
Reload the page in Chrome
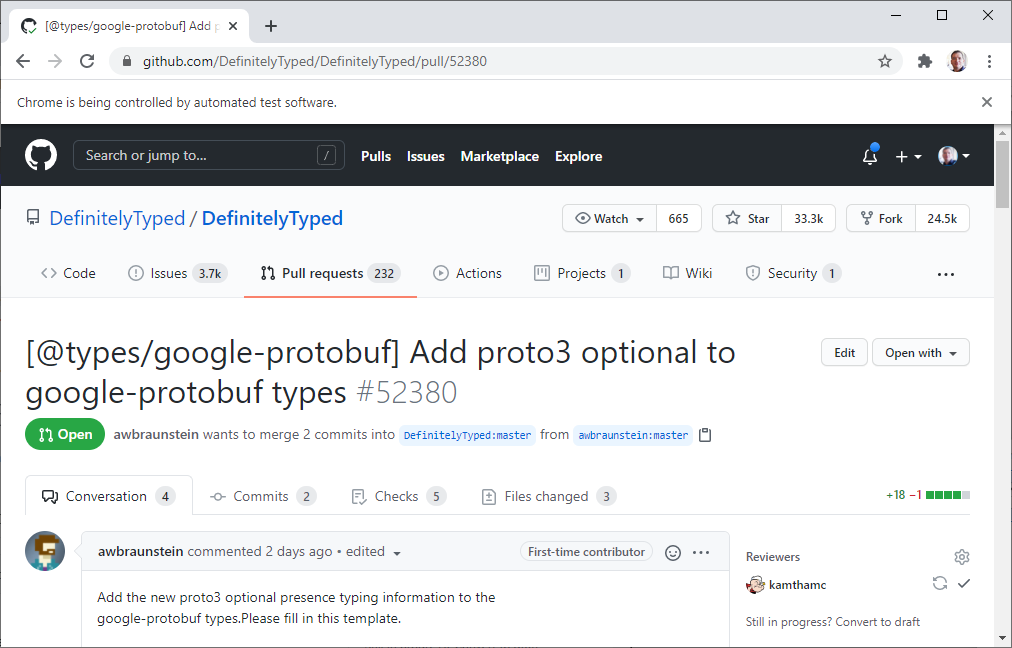[87, 61]
